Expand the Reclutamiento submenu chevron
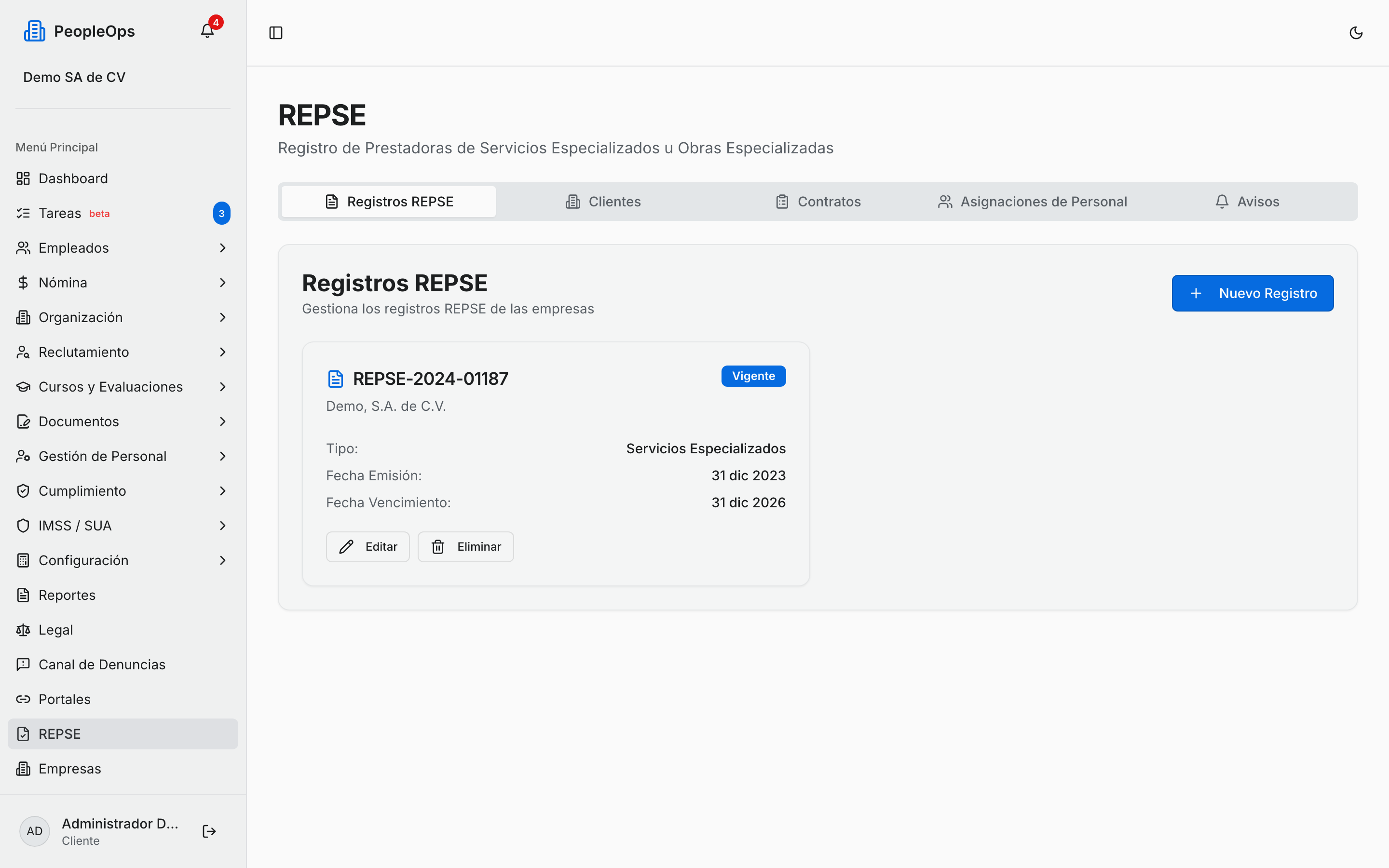 (x=223, y=352)
